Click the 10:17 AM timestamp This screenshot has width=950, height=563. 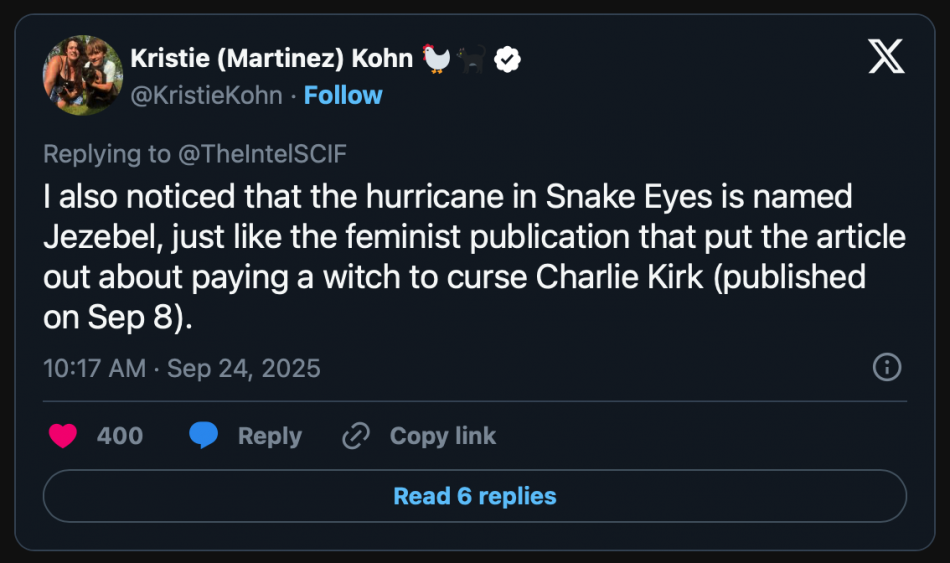(x=95, y=368)
